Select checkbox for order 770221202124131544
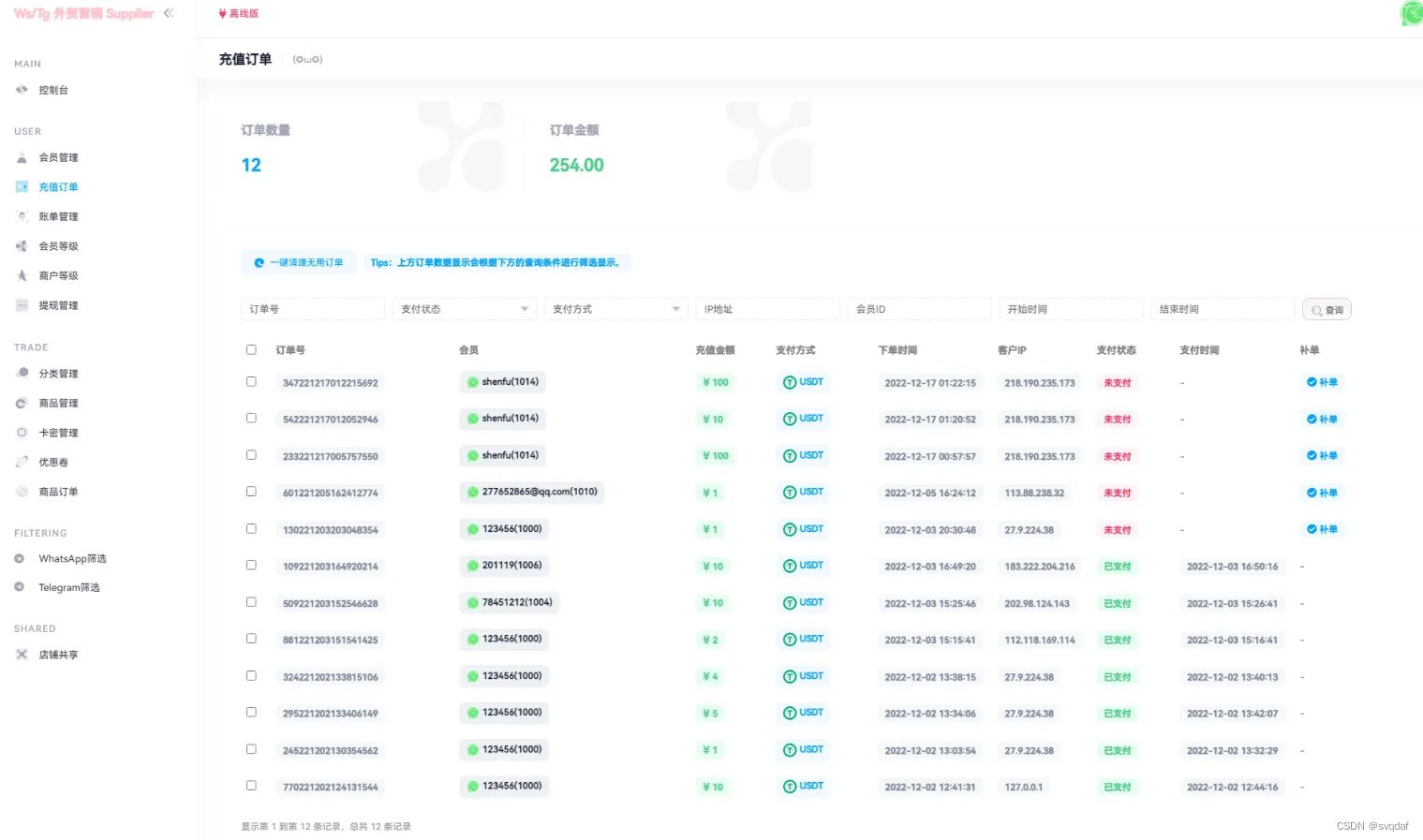Image resolution: width=1423 pixels, height=840 pixels. pyautogui.click(x=251, y=786)
